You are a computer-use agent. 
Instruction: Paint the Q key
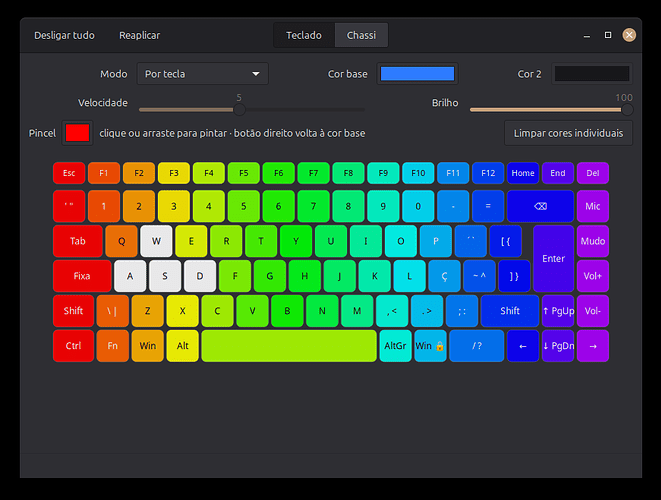coord(121,241)
